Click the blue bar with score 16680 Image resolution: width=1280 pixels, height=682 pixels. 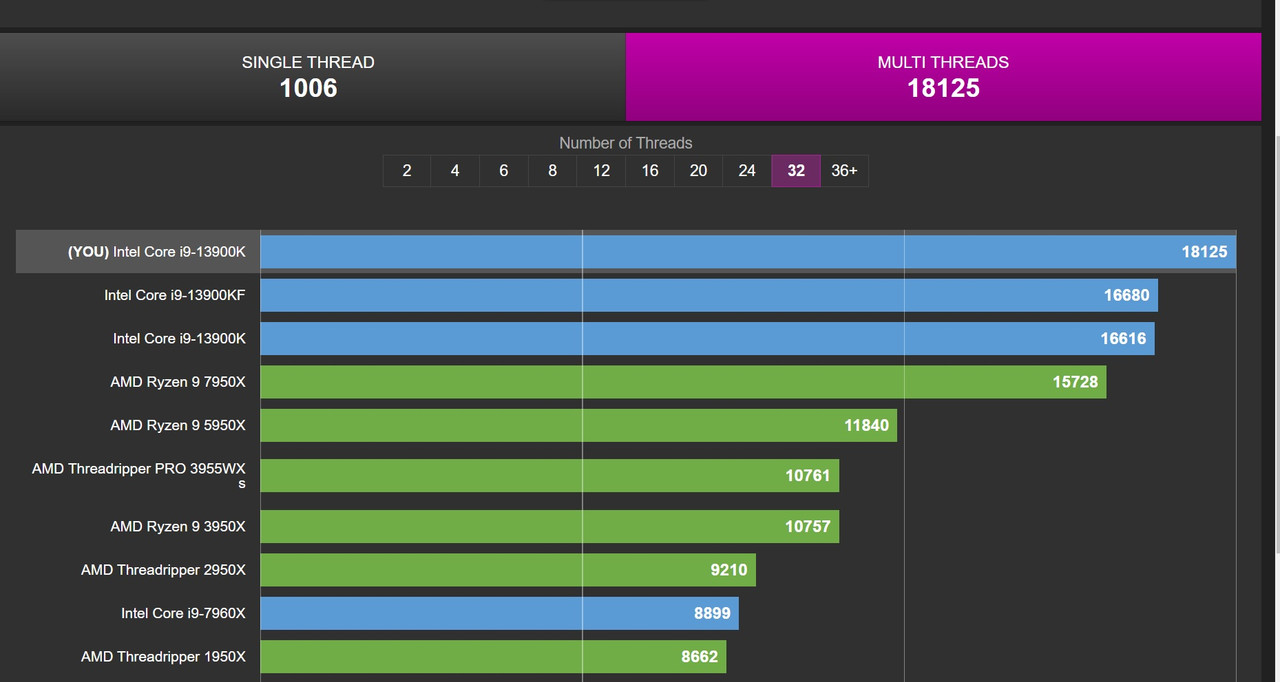tap(709, 295)
